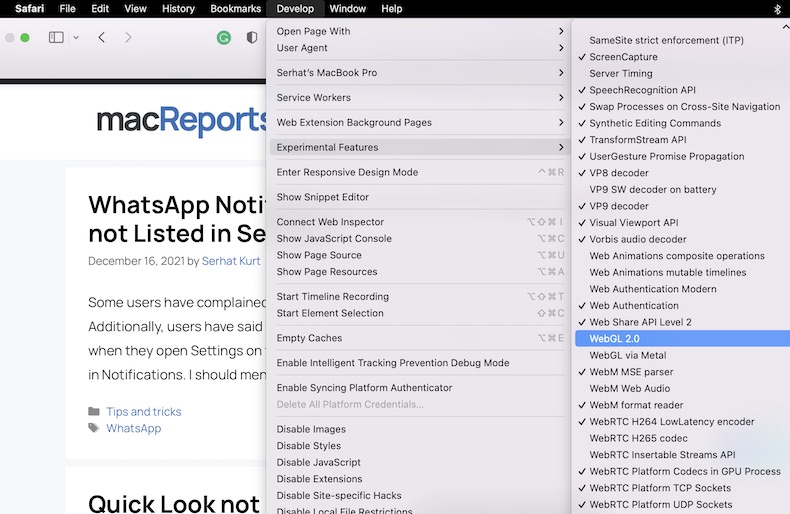The width and height of the screenshot is (790, 514).
Task: Enable VP9 SW decoder on battery
Action: (x=682, y=189)
